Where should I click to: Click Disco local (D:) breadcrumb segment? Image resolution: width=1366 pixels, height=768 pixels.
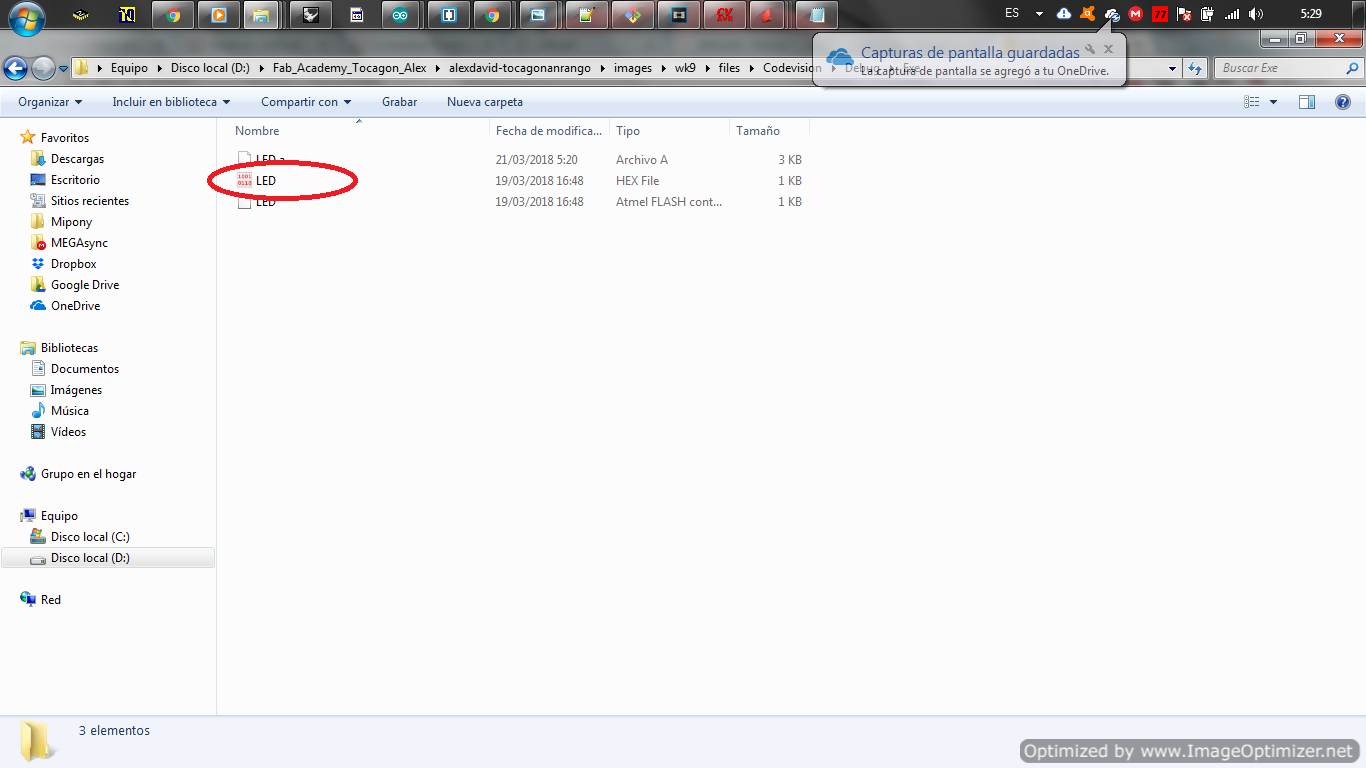(x=210, y=68)
